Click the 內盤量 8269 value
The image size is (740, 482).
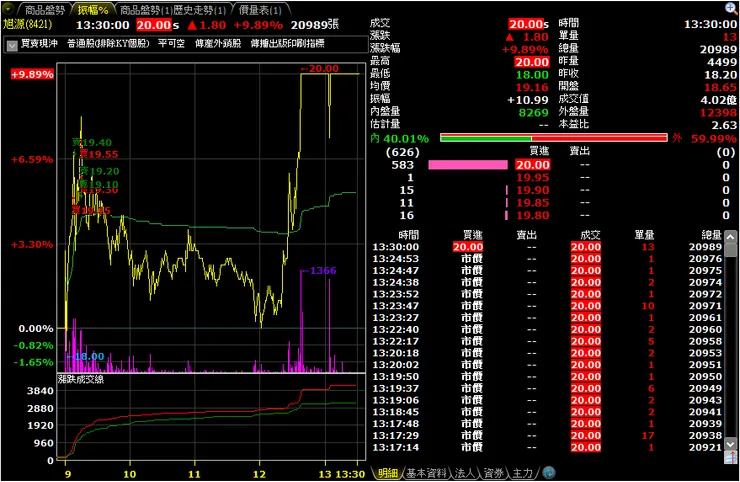(533, 112)
